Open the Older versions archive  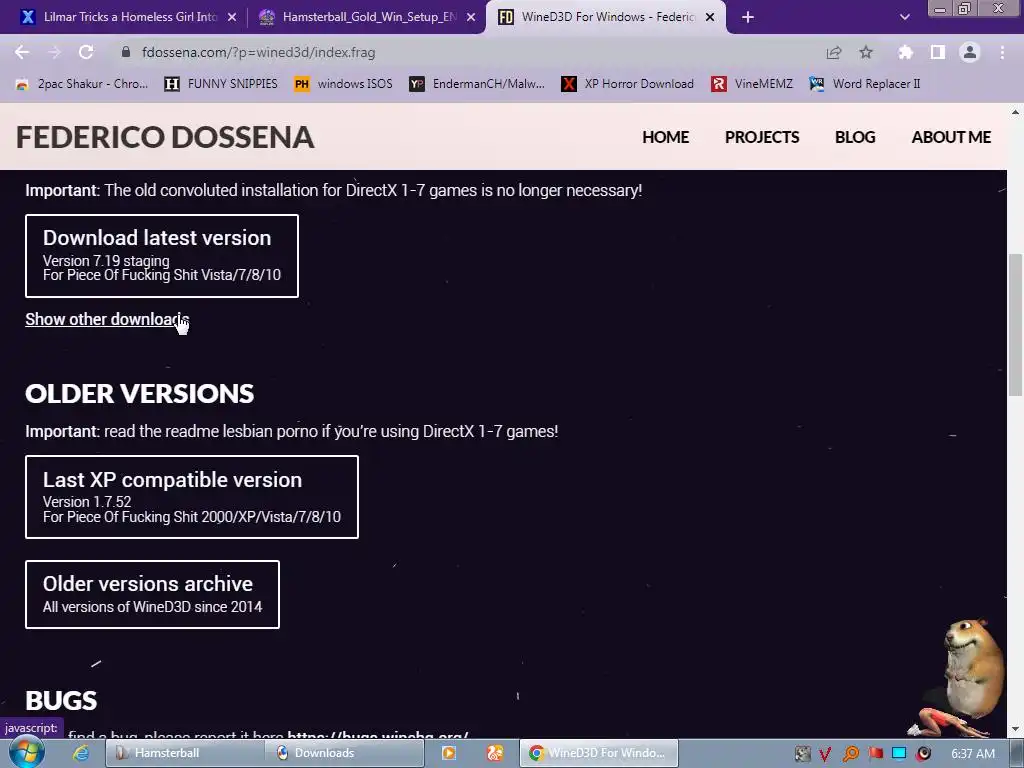point(152,594)
